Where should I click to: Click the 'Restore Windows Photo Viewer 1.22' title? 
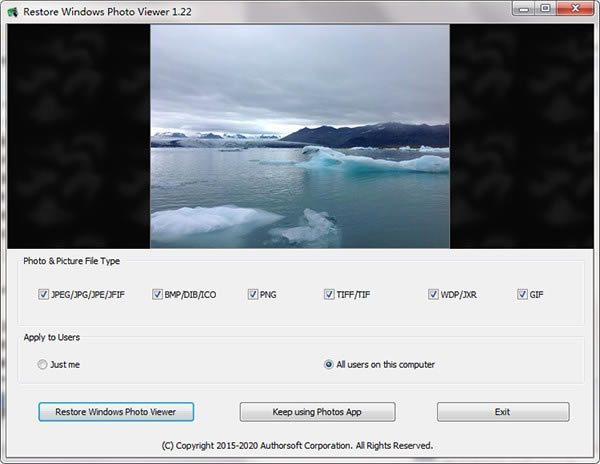(107, 12)
